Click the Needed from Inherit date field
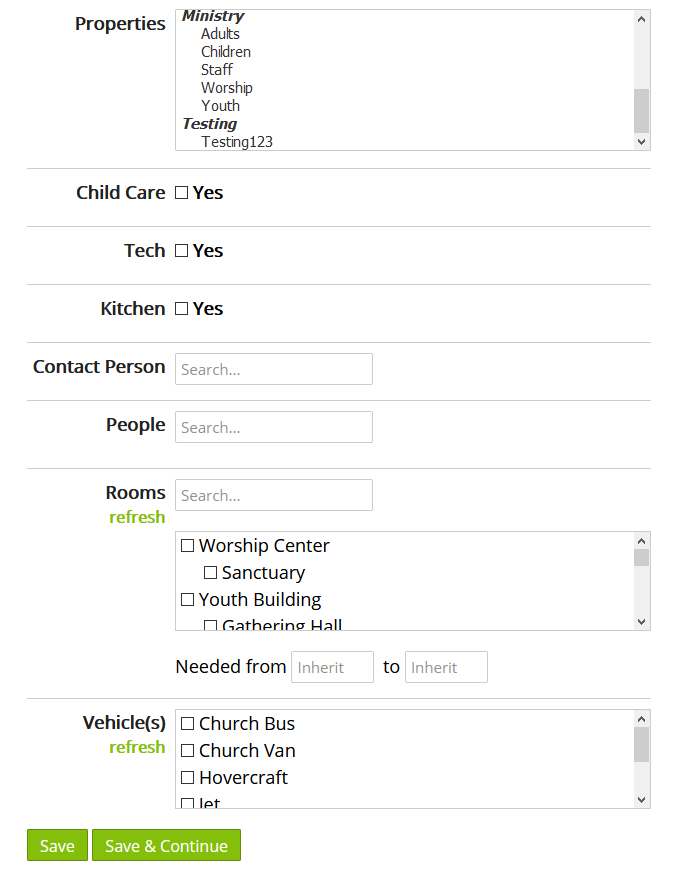 (x=332, y=667)
